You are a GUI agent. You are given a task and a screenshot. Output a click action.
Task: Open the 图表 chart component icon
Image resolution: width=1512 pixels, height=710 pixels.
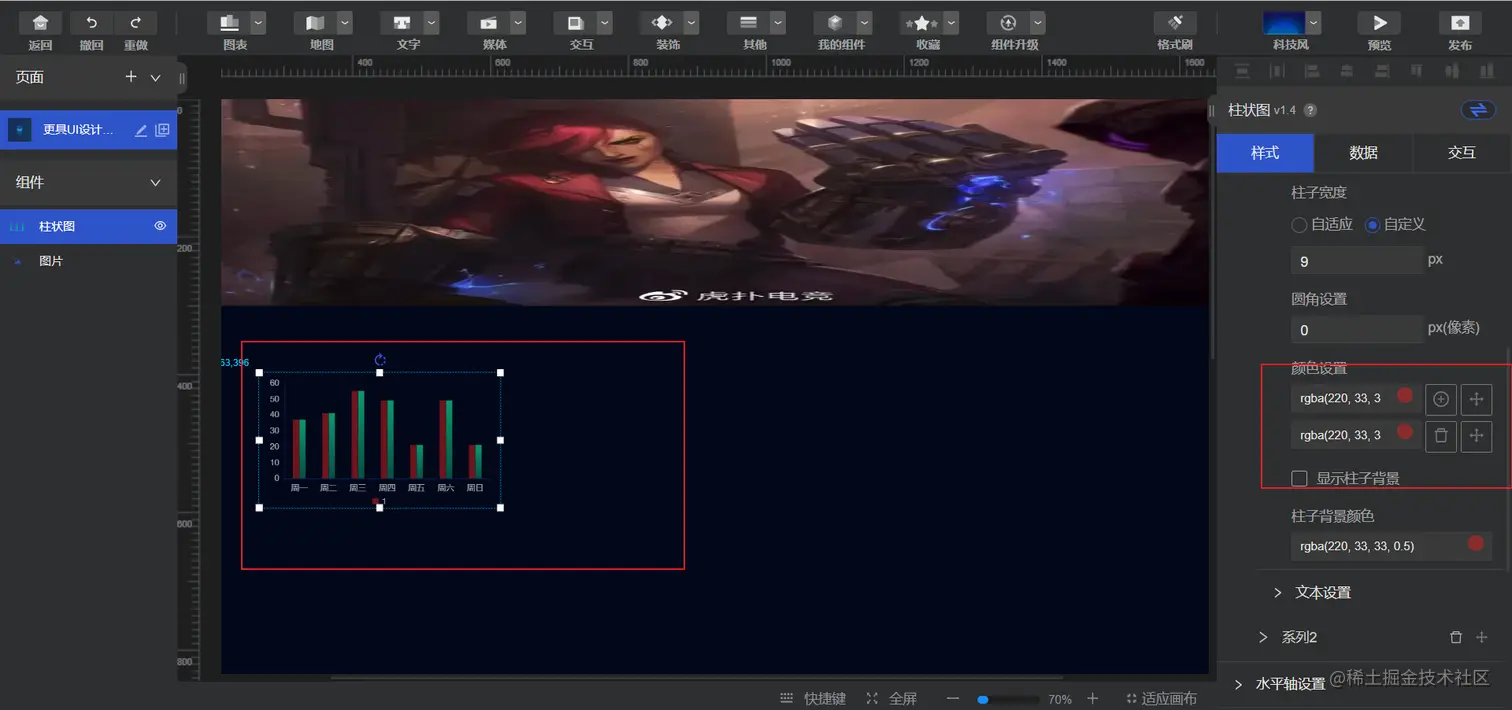click(229, 22)
